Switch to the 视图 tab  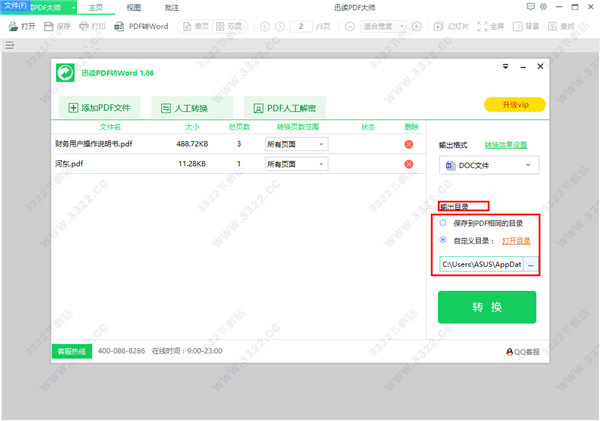134,7
